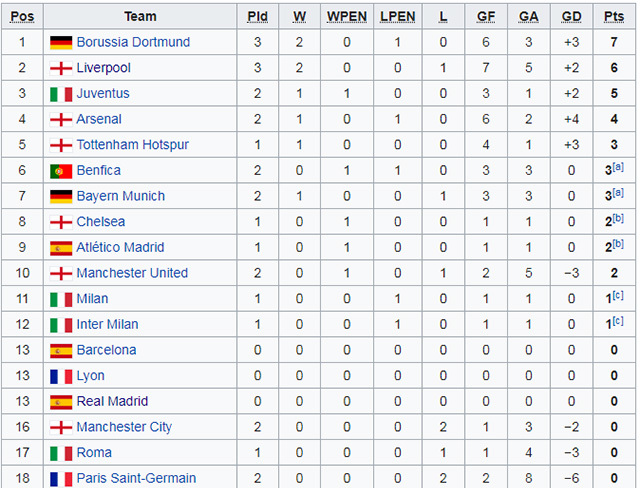Click footnote [b] next to Chelsea's points
Viewport: 640px width, 488px height.
coord(618,218)
